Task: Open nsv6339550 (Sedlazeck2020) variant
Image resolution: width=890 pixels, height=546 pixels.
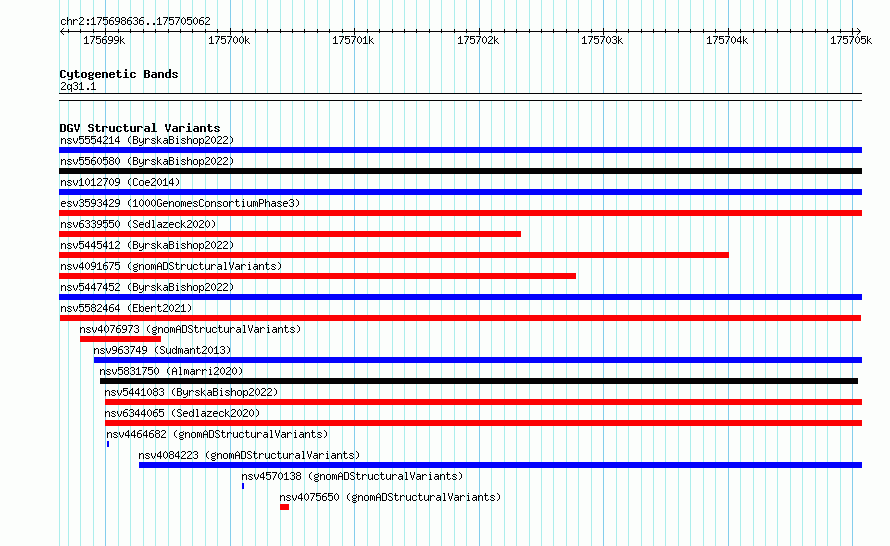Action: point(138,224)
